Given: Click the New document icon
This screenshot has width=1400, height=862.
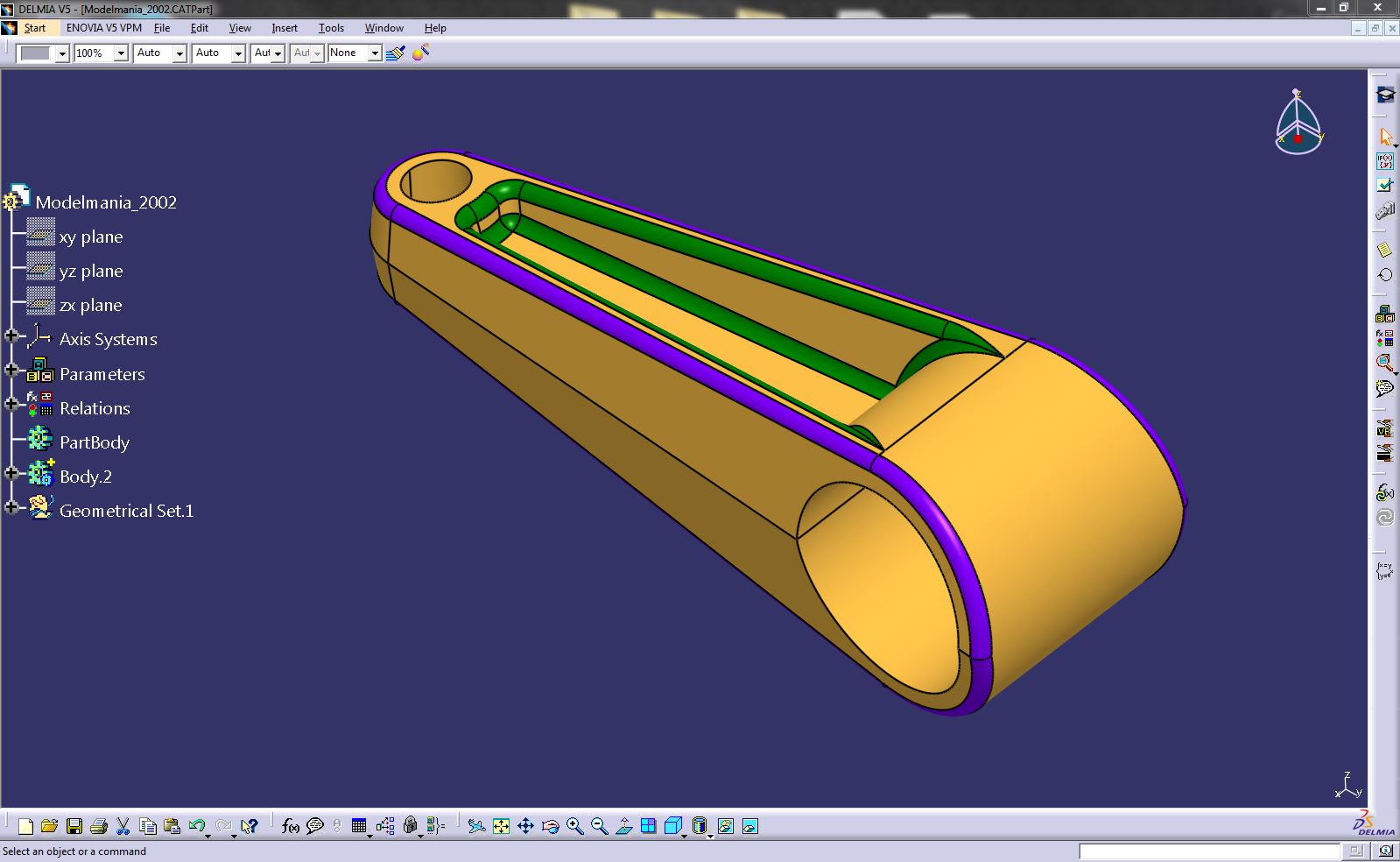Looking at the screenshot, I should pos(25,826).
